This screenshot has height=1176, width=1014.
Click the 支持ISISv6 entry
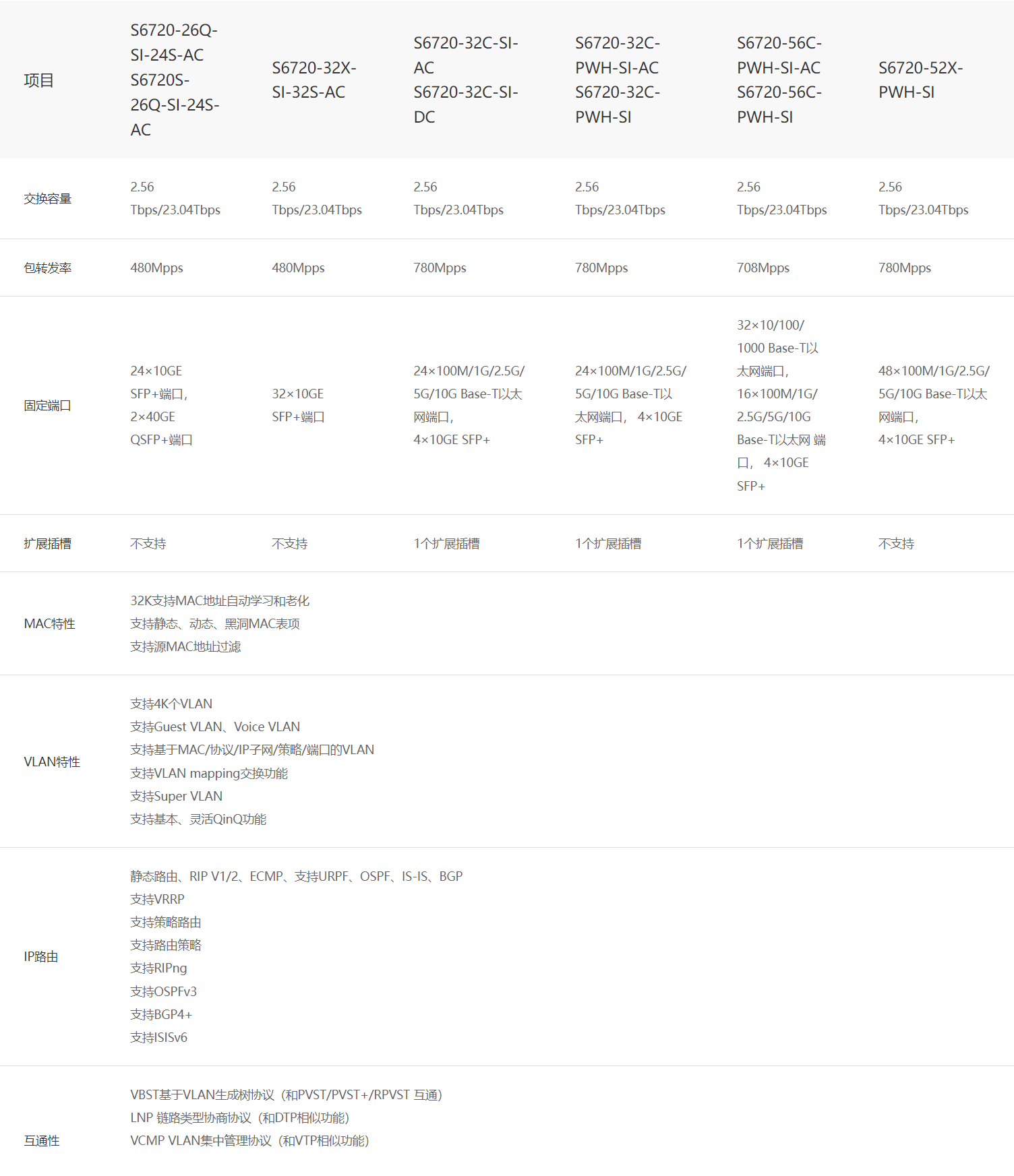158,1038
